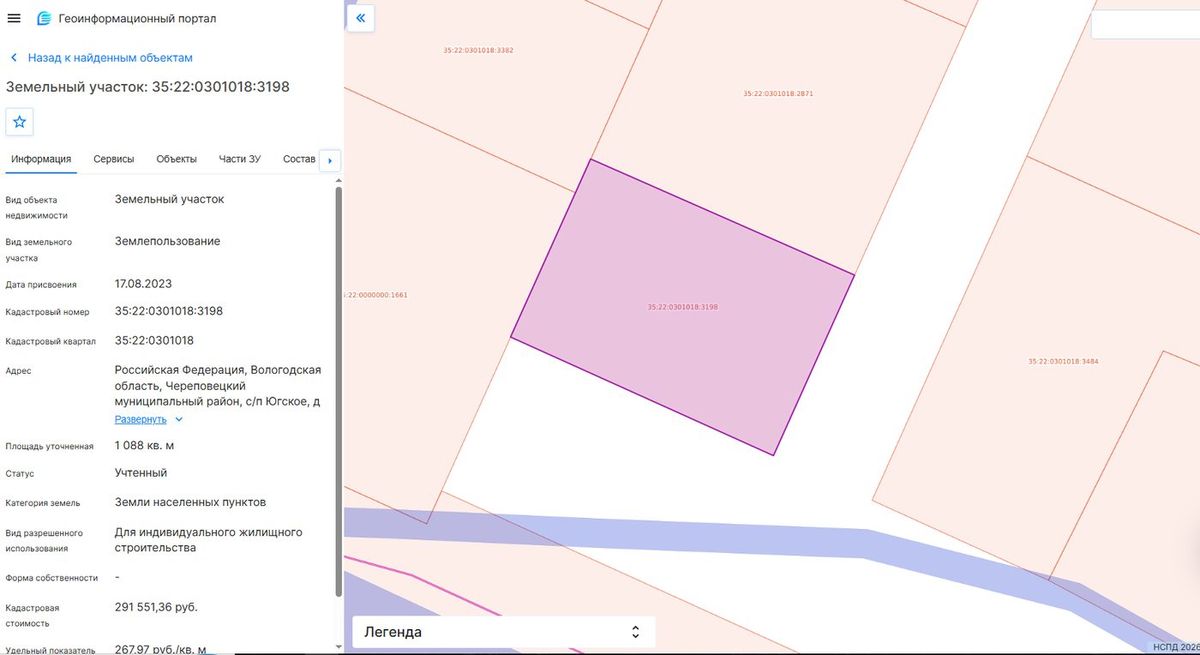Select highlighted parcel 35:22:0301018:3198 on map
This screenshot has height=655, width=1200.
coord(683,307)
